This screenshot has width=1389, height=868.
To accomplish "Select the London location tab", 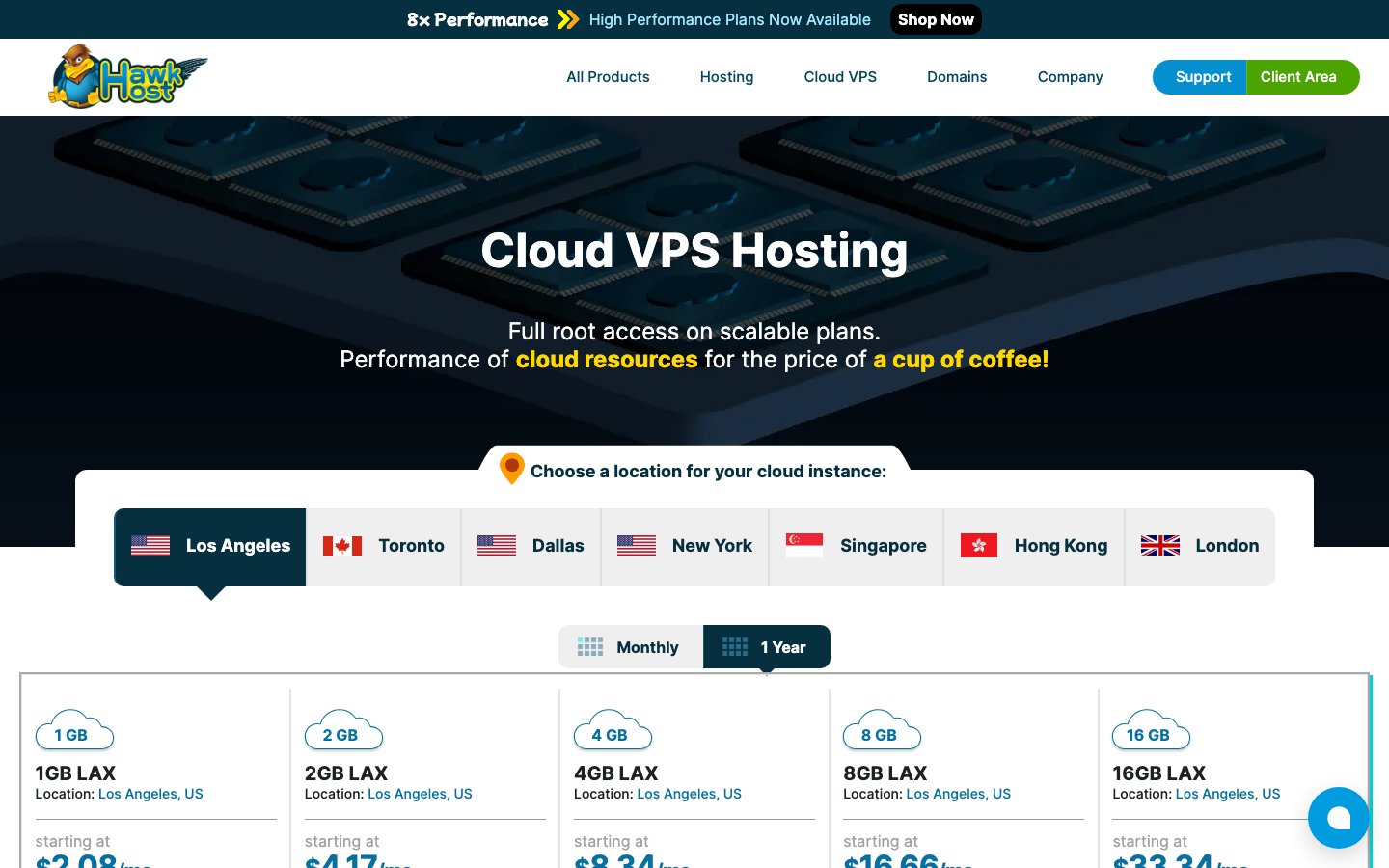I will click(x=1200, y=547).
